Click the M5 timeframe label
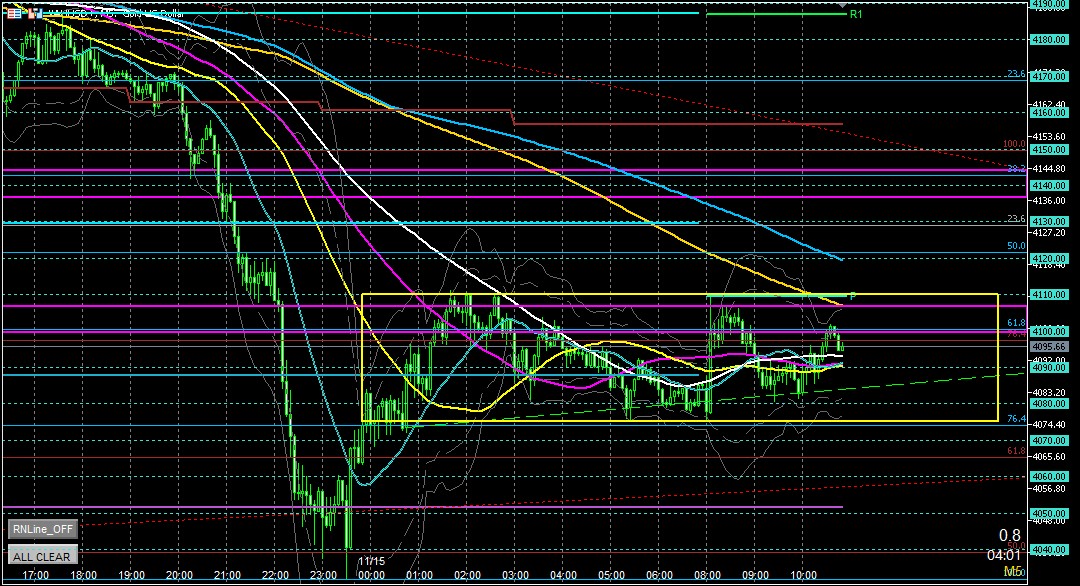This screenshot has height=586, width=1080. coord(1012,571)
